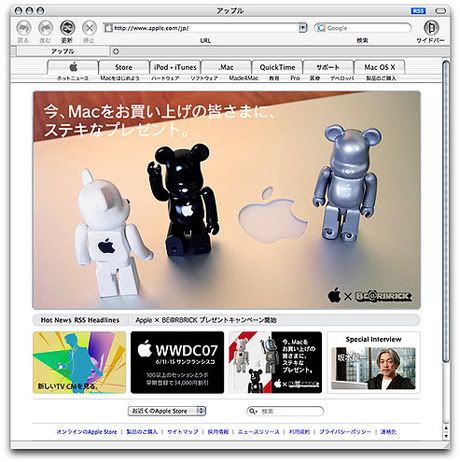460x462 pixels.
Task: Click the Hot News RSS Headlines label
Action: [x=80, y=320]
